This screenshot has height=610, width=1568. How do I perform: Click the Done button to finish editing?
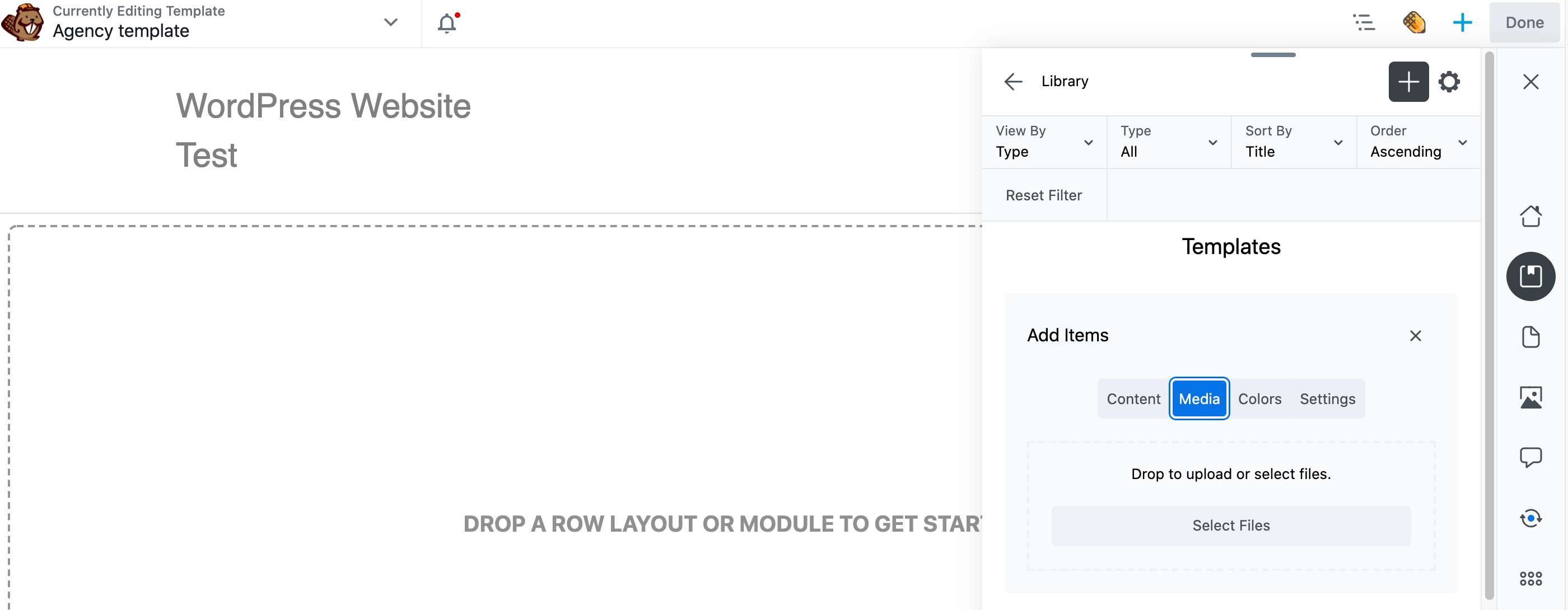[x=1525, y=22]
